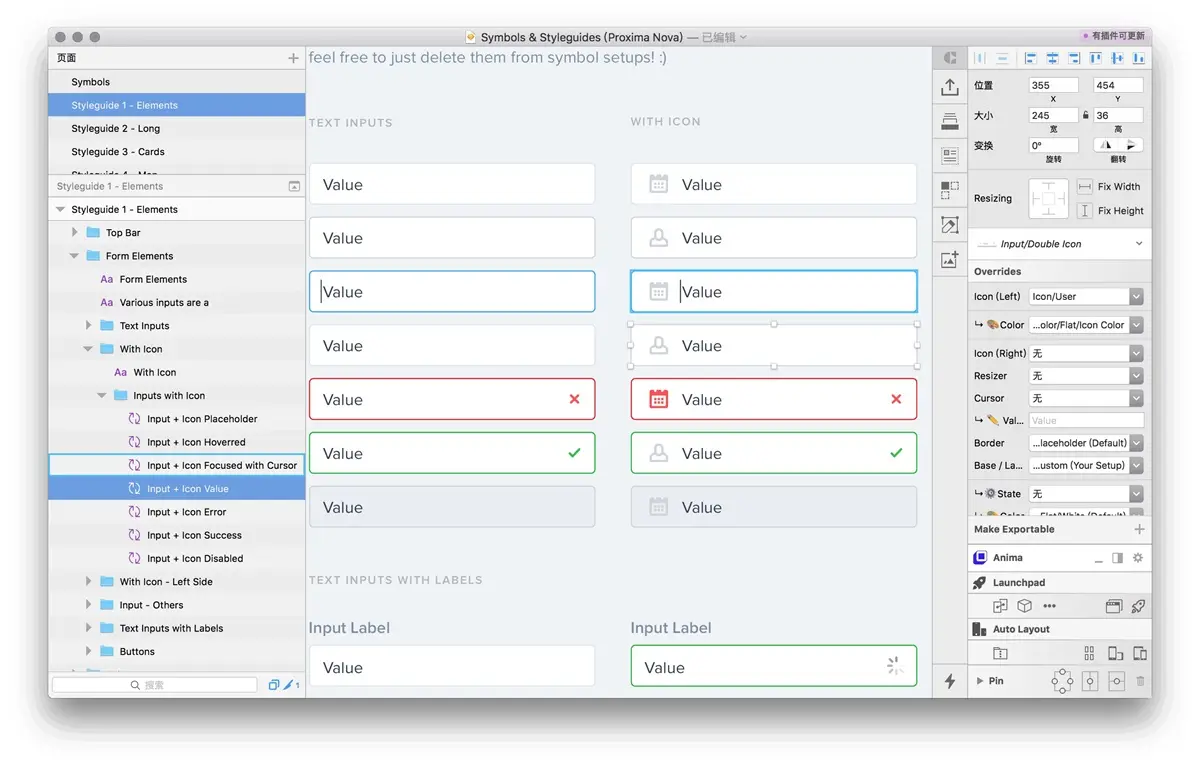
Task: Click the Auto Layout grid icon
Action: tap(1090, 653)
